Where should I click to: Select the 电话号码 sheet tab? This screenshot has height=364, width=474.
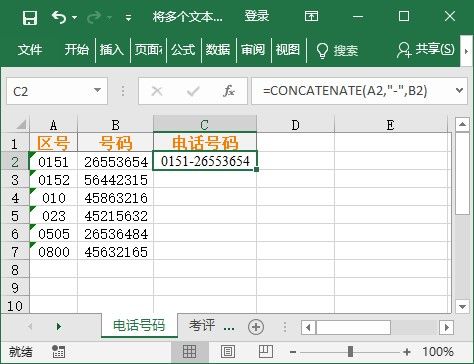pos(139,325)
